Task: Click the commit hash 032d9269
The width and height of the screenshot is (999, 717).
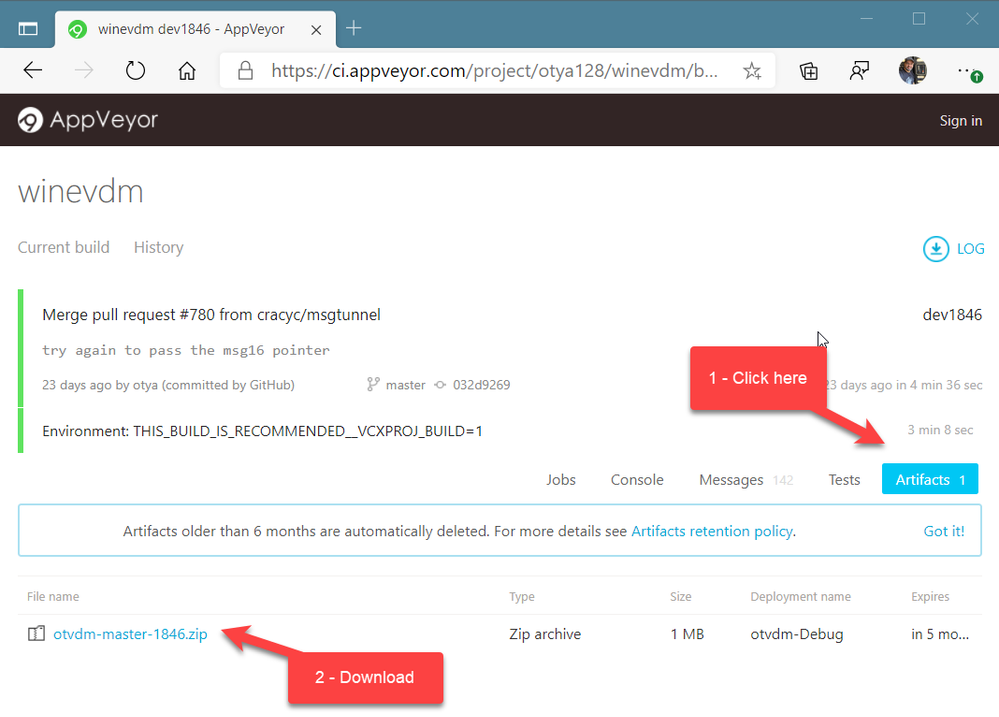Action: pos(481,384)
